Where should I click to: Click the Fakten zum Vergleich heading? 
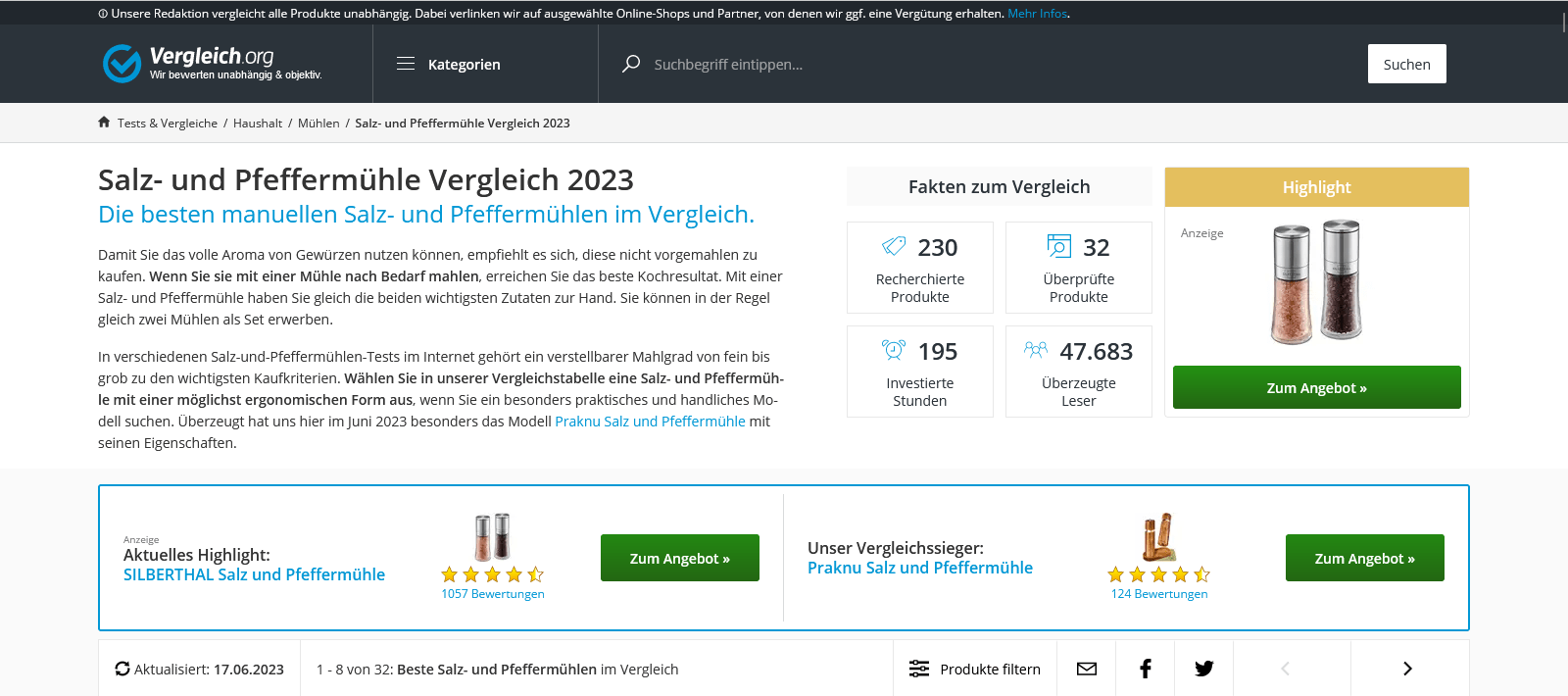[1000, 186]
